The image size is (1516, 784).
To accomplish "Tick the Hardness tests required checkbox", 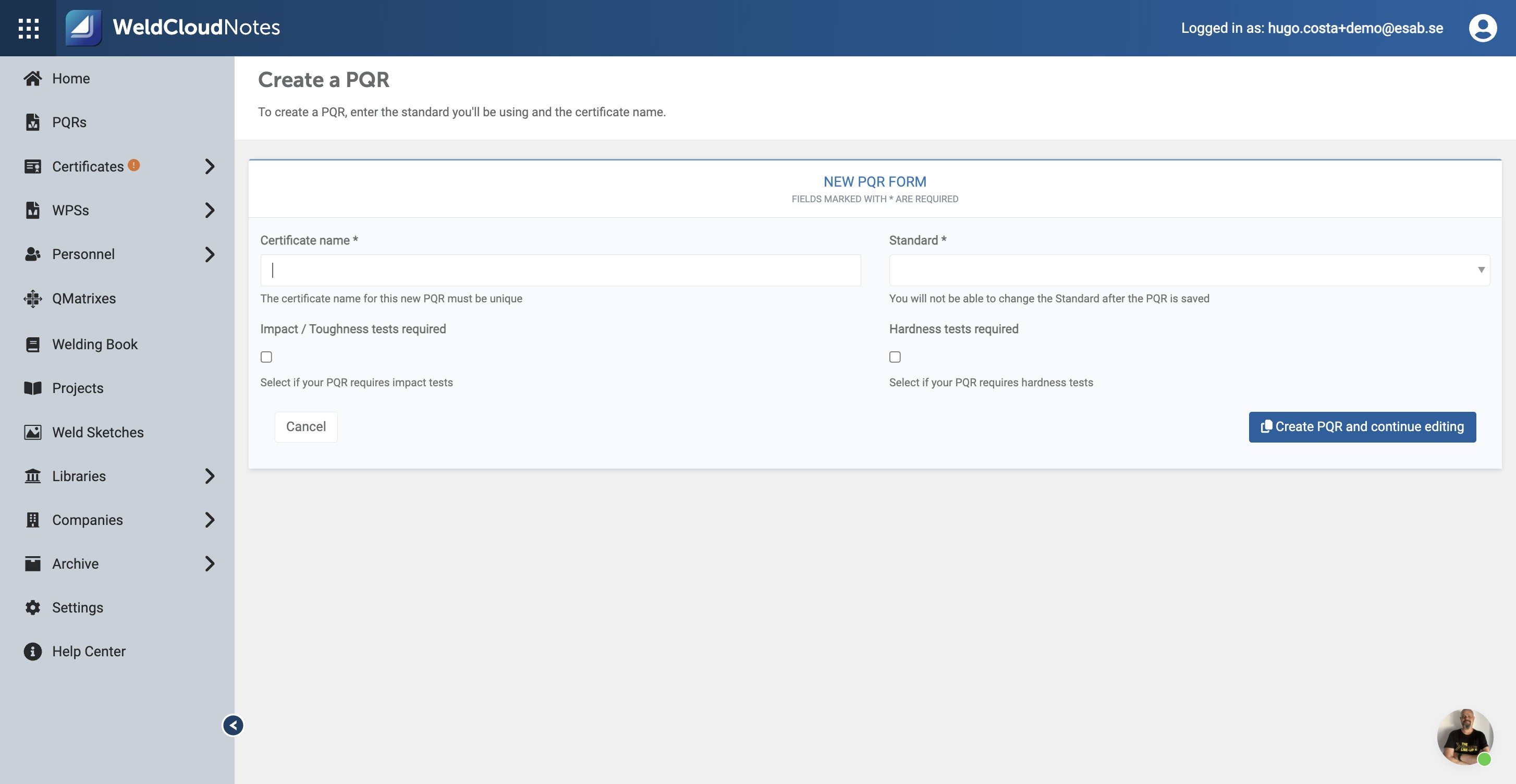I will coord(895,357).
